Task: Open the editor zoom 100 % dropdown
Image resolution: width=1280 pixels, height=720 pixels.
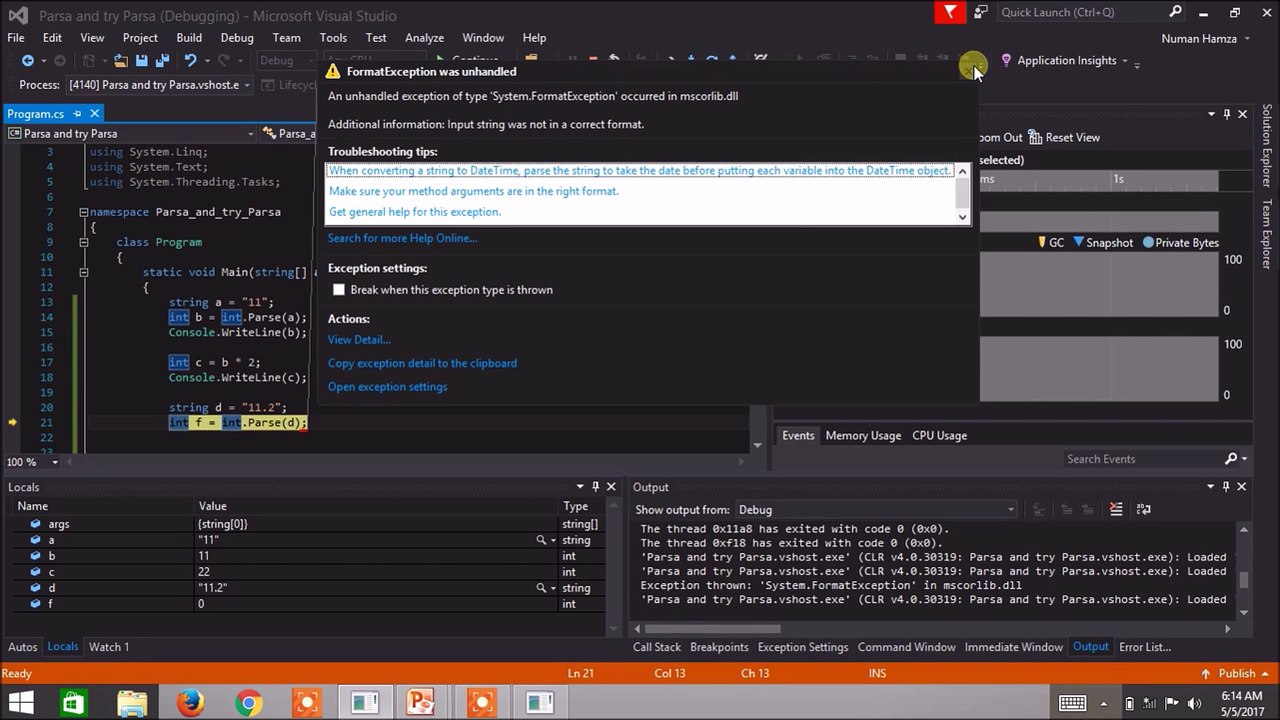Action: coord(55,462)
